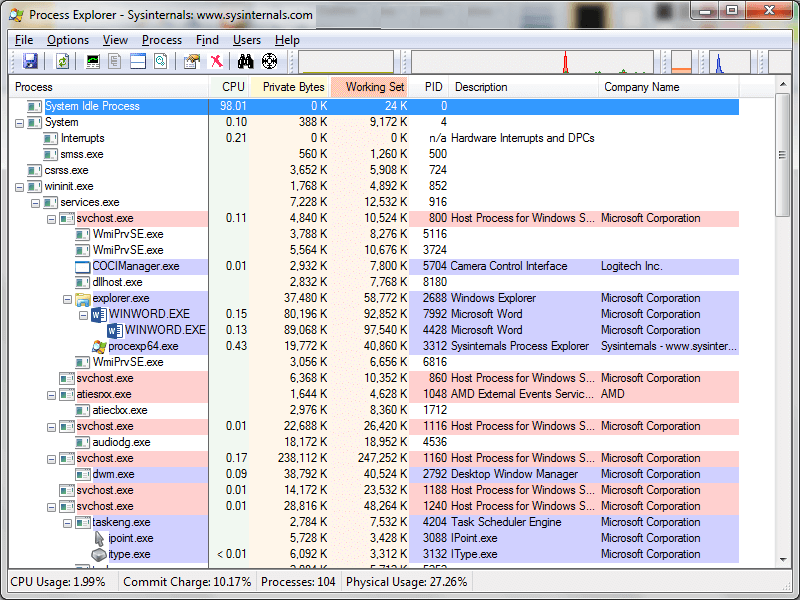Viewport: 800px width, 600px height.
Task: Collapse the atiesrxx.exe tree node
Action: pyautogui.click(x=52, y=395)
